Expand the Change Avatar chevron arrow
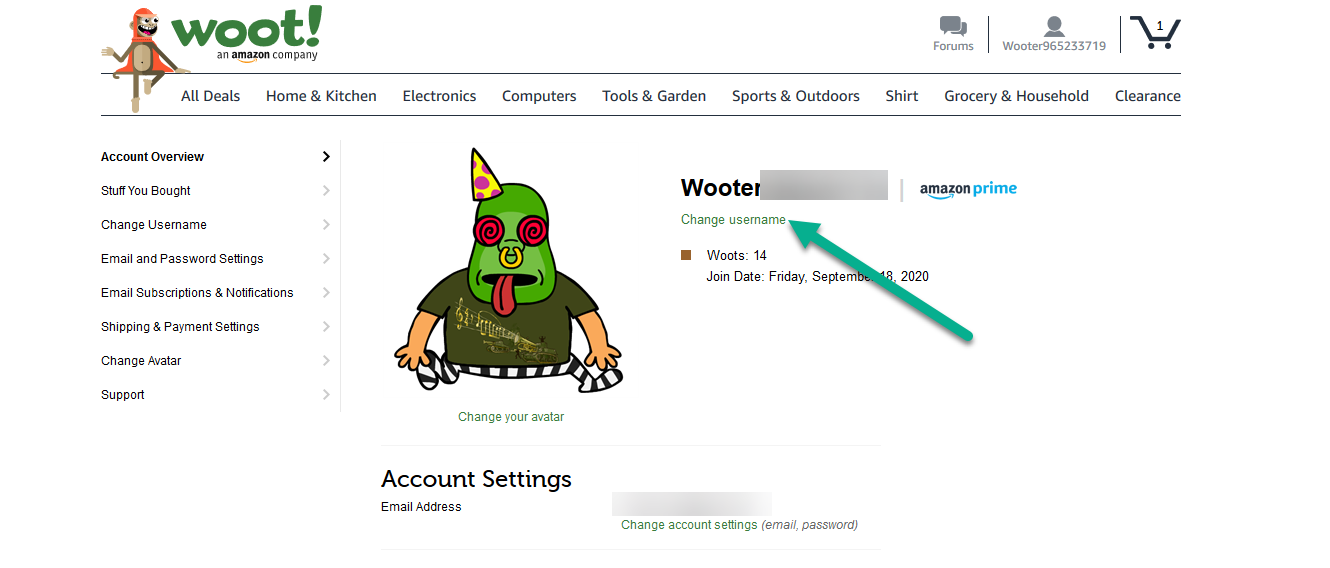Screen dimensions: 1330x568 coord(326,361)
